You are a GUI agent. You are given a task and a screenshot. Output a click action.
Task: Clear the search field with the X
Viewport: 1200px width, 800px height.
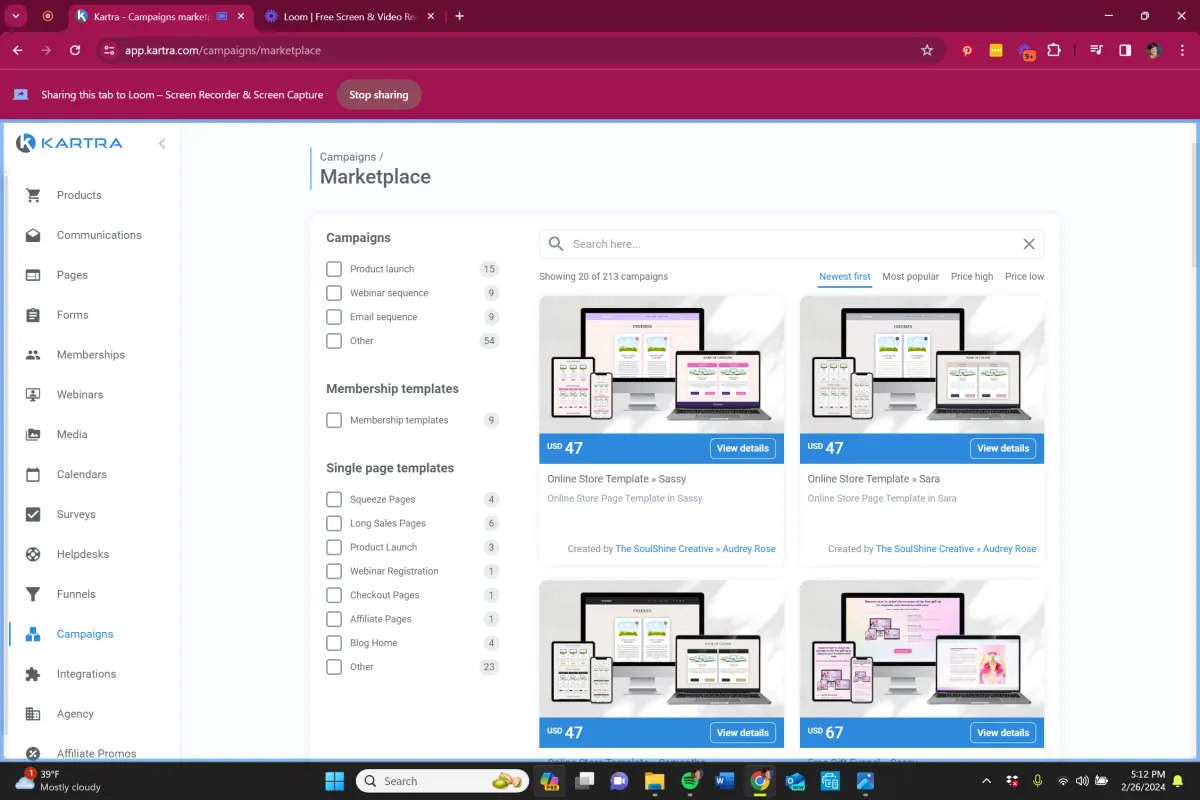(x=1029, y=244)
